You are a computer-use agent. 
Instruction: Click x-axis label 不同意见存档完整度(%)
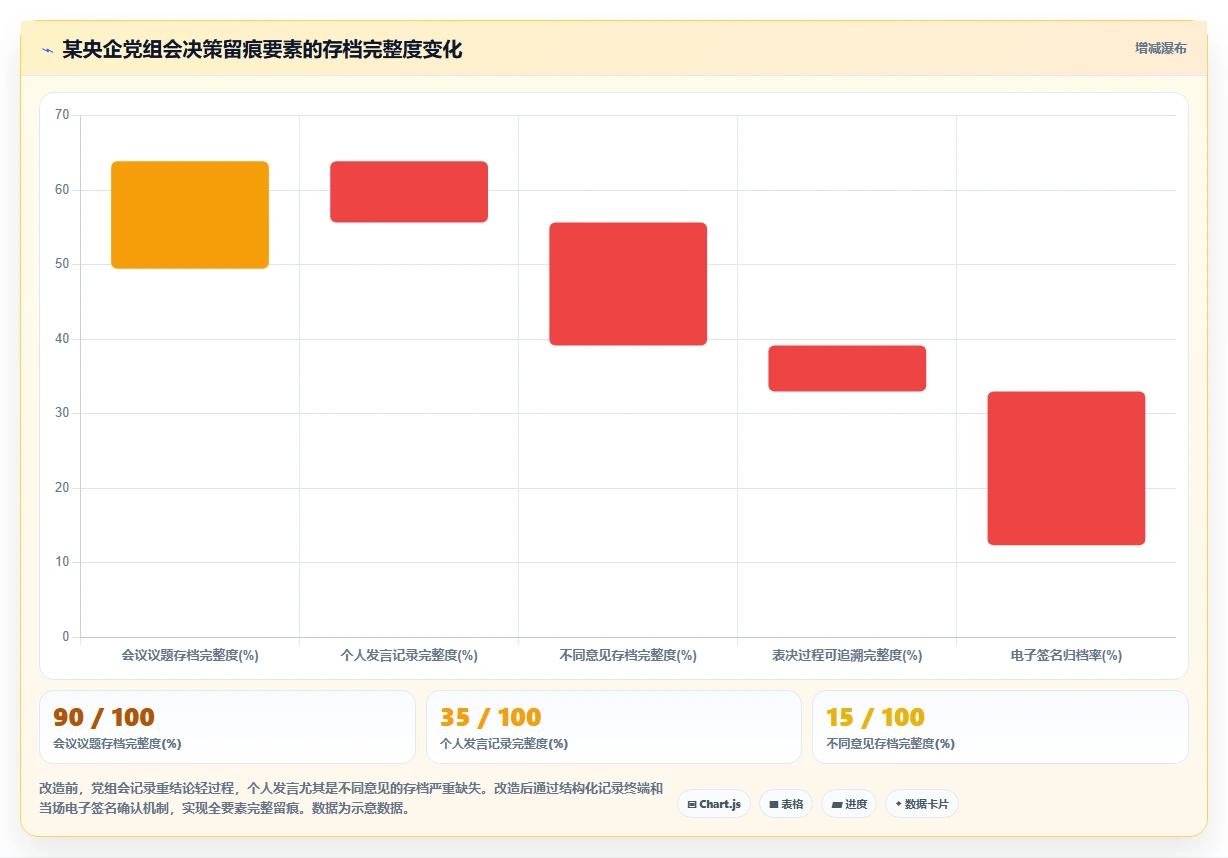click(628, 656)
